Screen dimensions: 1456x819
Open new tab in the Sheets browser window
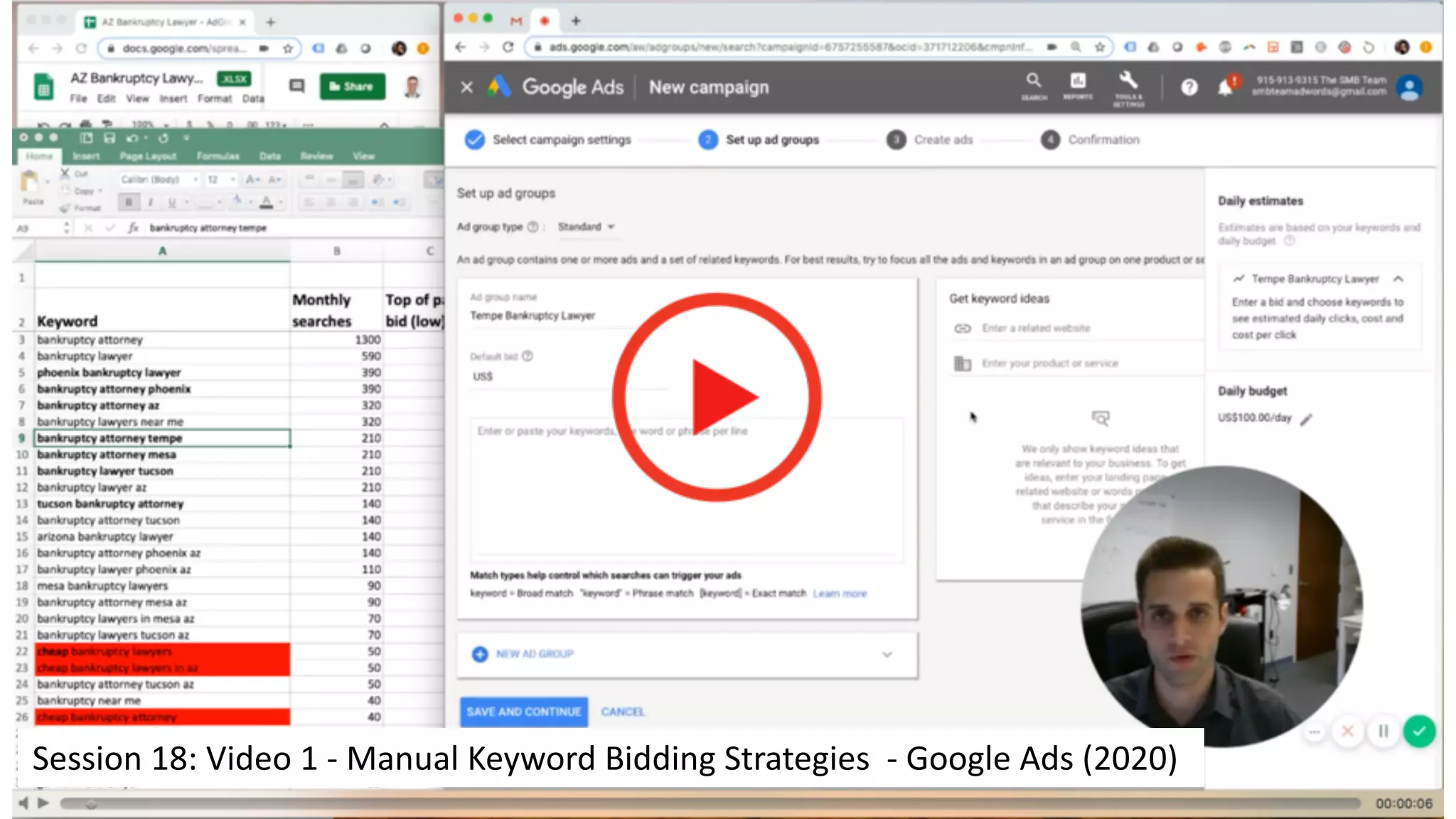(270, 22)
